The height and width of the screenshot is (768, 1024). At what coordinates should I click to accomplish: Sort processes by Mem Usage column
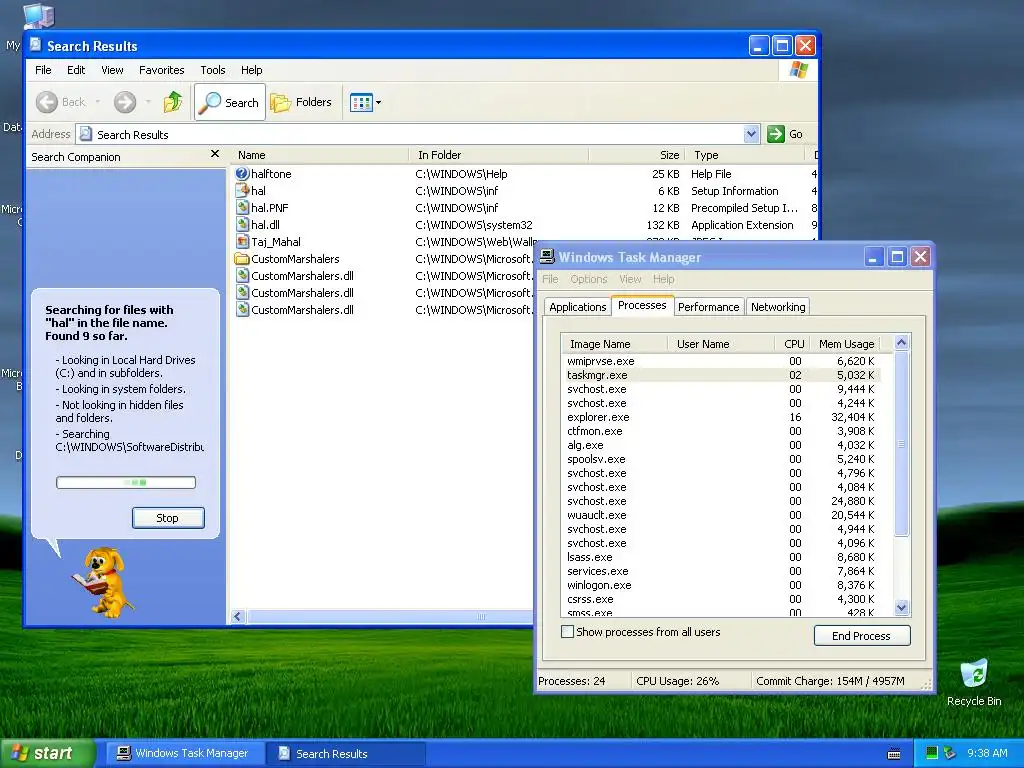coord(845,344)
